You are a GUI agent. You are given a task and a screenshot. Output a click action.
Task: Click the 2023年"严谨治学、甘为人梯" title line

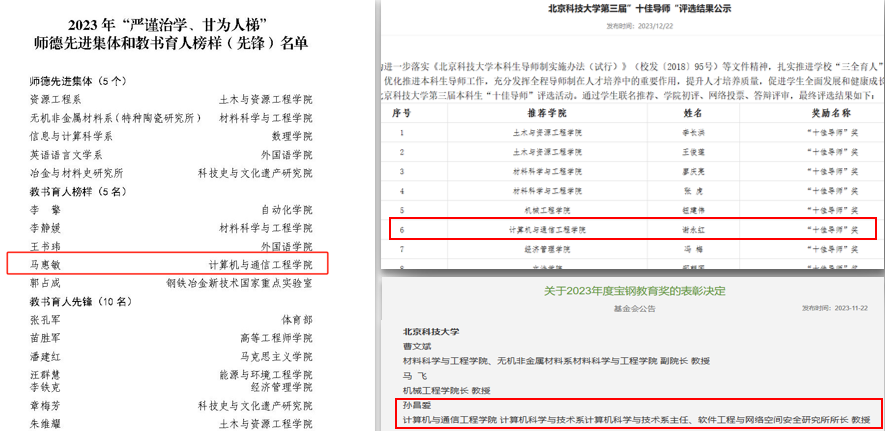[167, 25]
